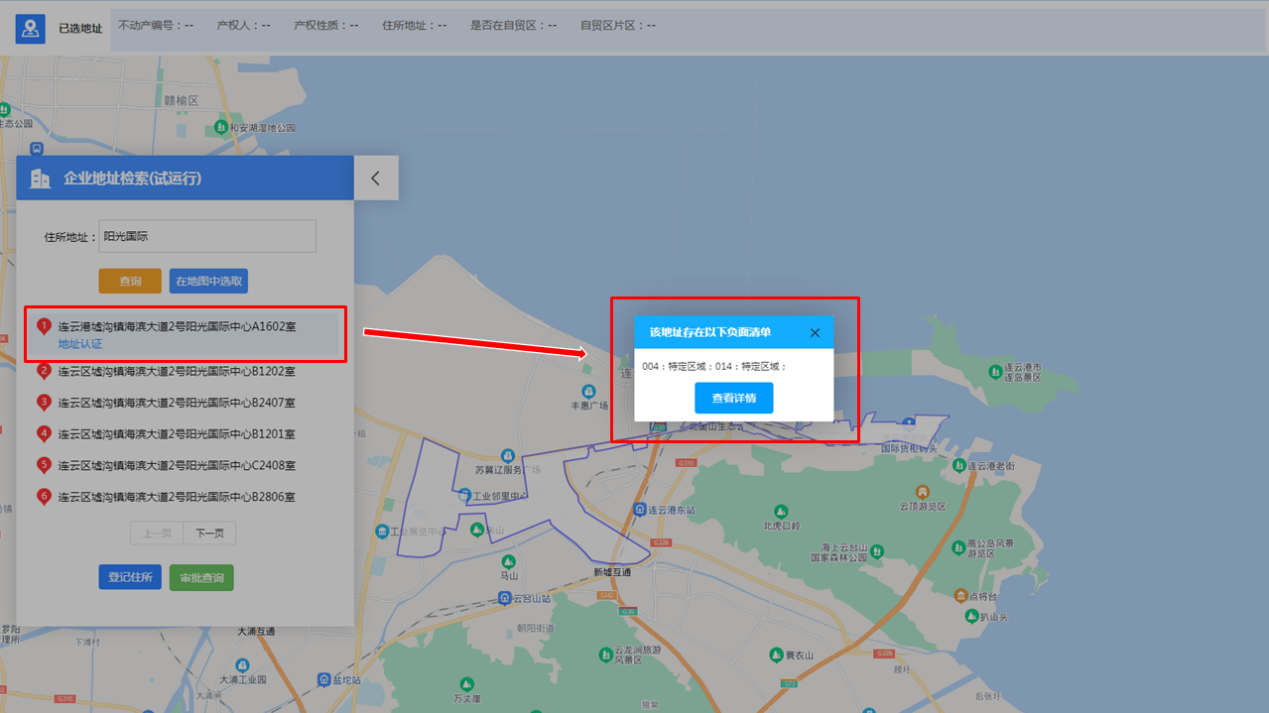Click 在地图中选取 button
The height and width of the screenshot is (713, 1269).
click(208, 282)
